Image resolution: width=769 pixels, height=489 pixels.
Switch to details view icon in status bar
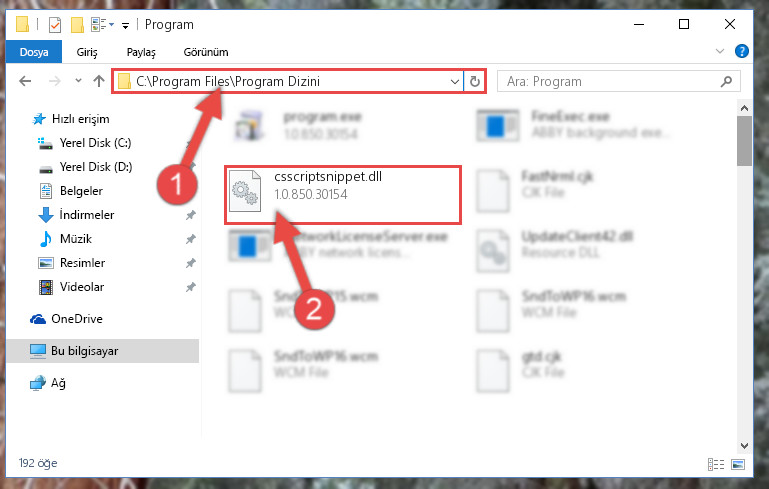tap(716, 464)
